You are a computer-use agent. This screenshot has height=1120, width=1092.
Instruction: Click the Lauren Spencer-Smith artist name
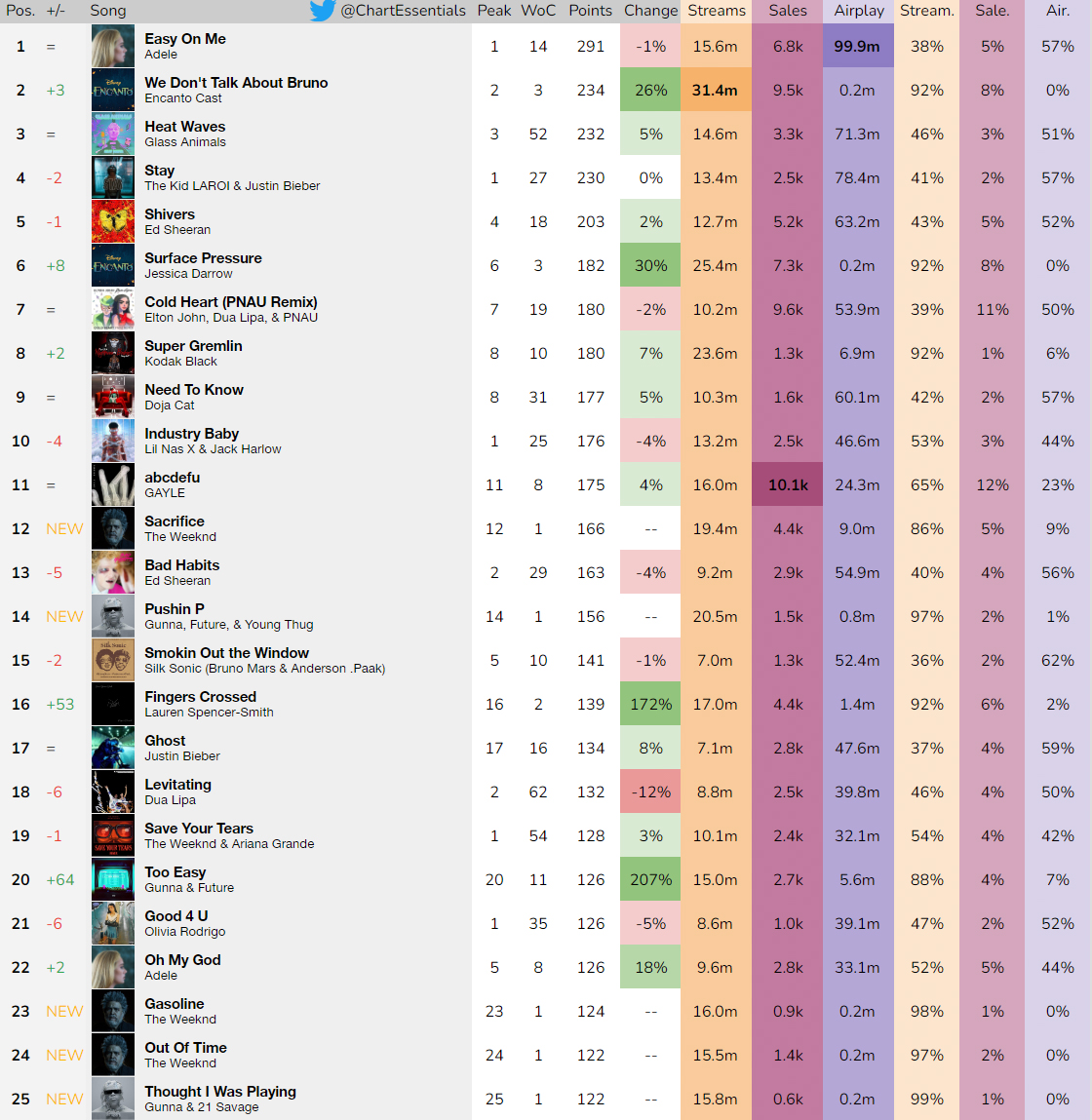209,713
